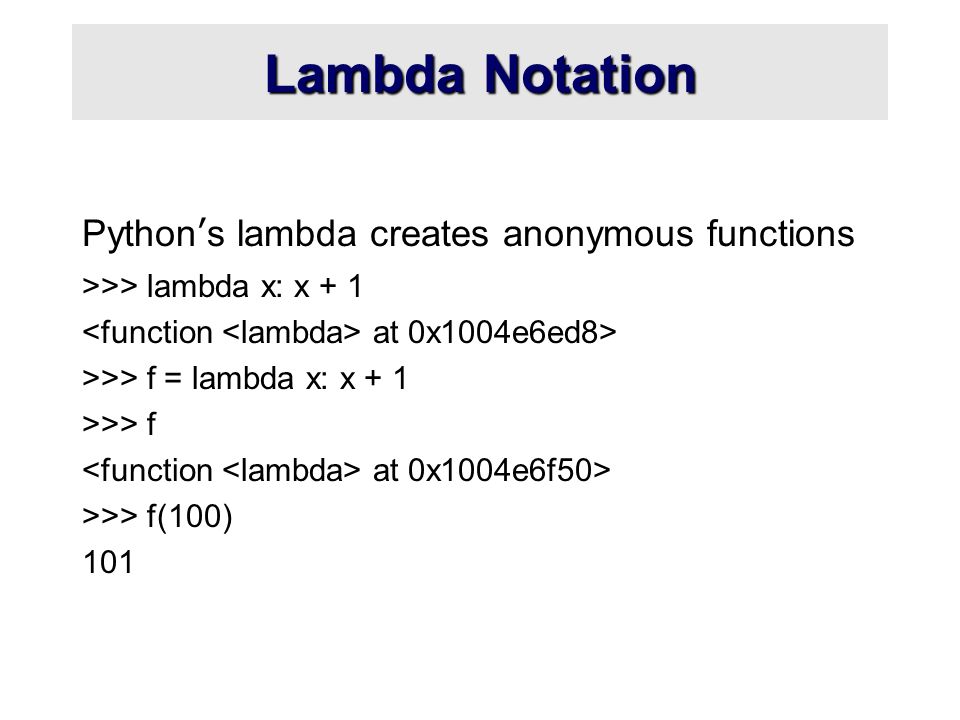Click the '>>> f(100)' call line

click(x=157, y=517)
